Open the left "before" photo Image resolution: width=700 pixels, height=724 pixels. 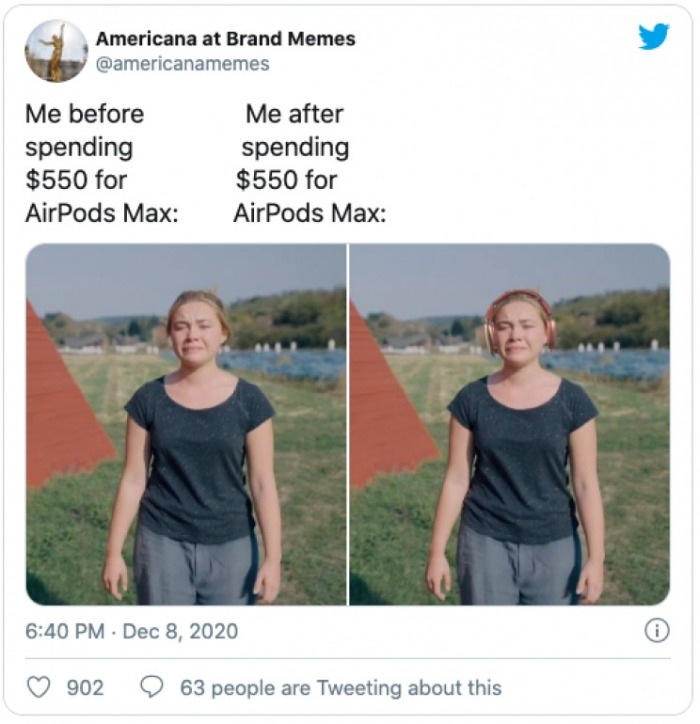185,424
